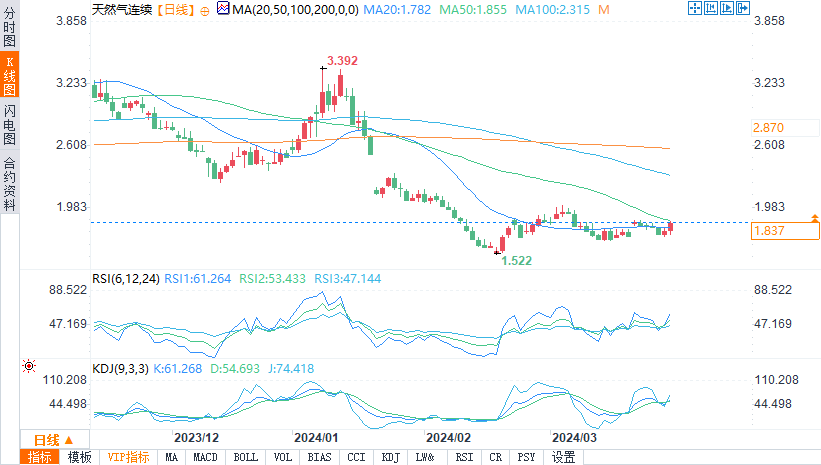Select the K线图 sidebar tab
The image size is (821, 465).
tap(9, 74)
